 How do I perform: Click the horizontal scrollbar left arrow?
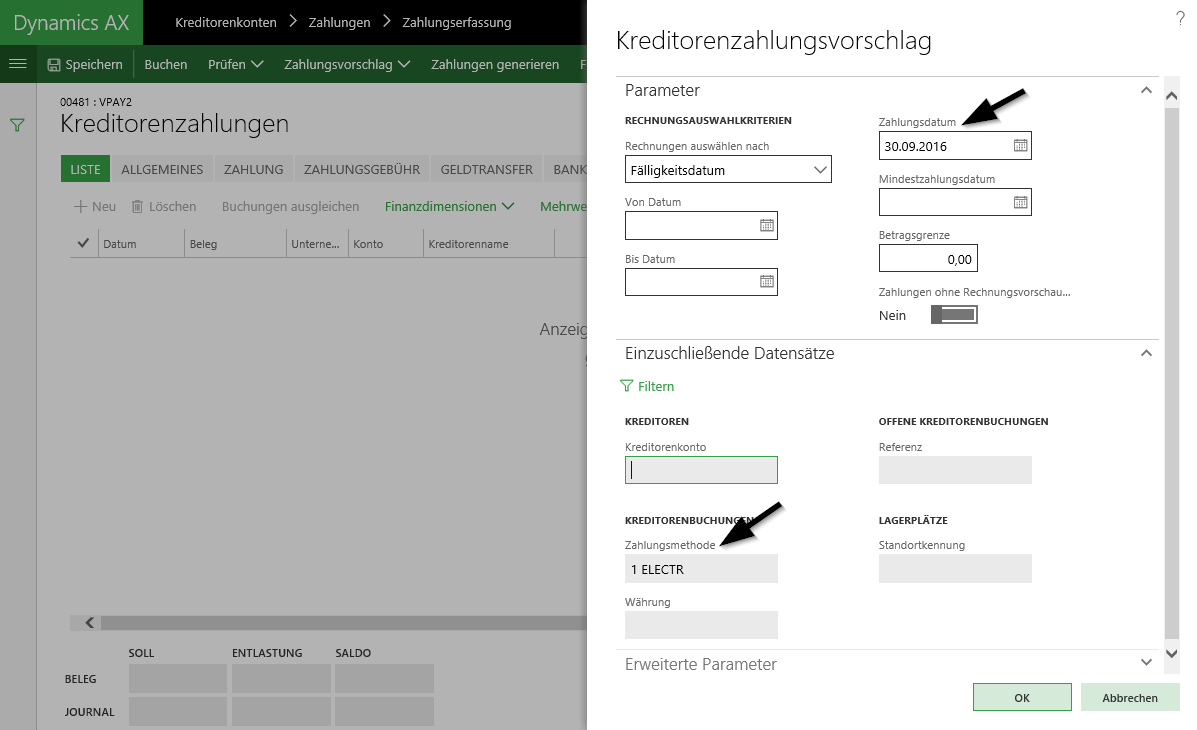[x=90, y=623]
